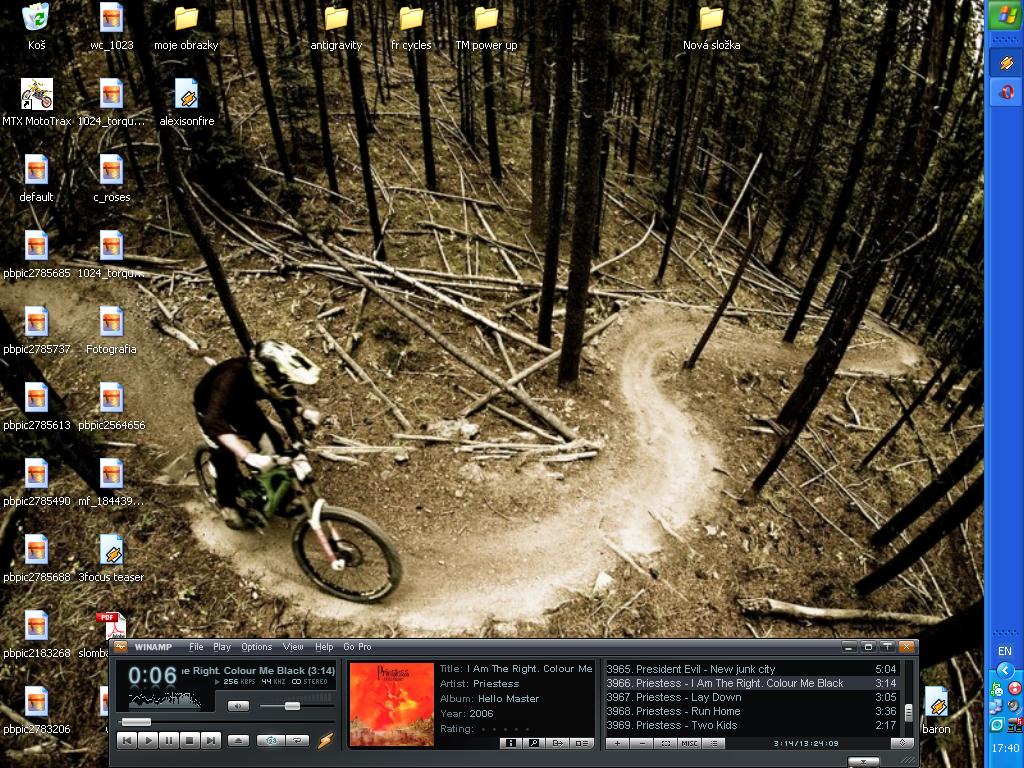Image resolution: width=1024 pixels, height=768 pixels.
Task: Click the playlist remove (−) button
Action: click(x=642, y=743)
